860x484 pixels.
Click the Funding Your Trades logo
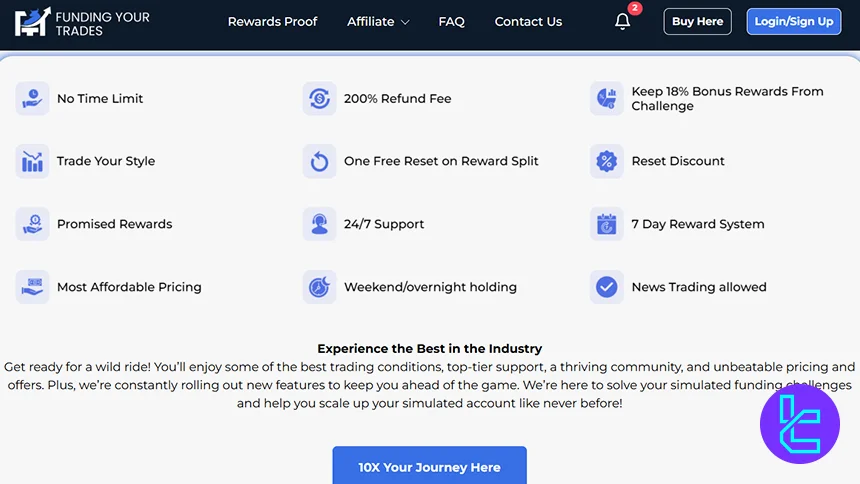[x=82, y=22]
